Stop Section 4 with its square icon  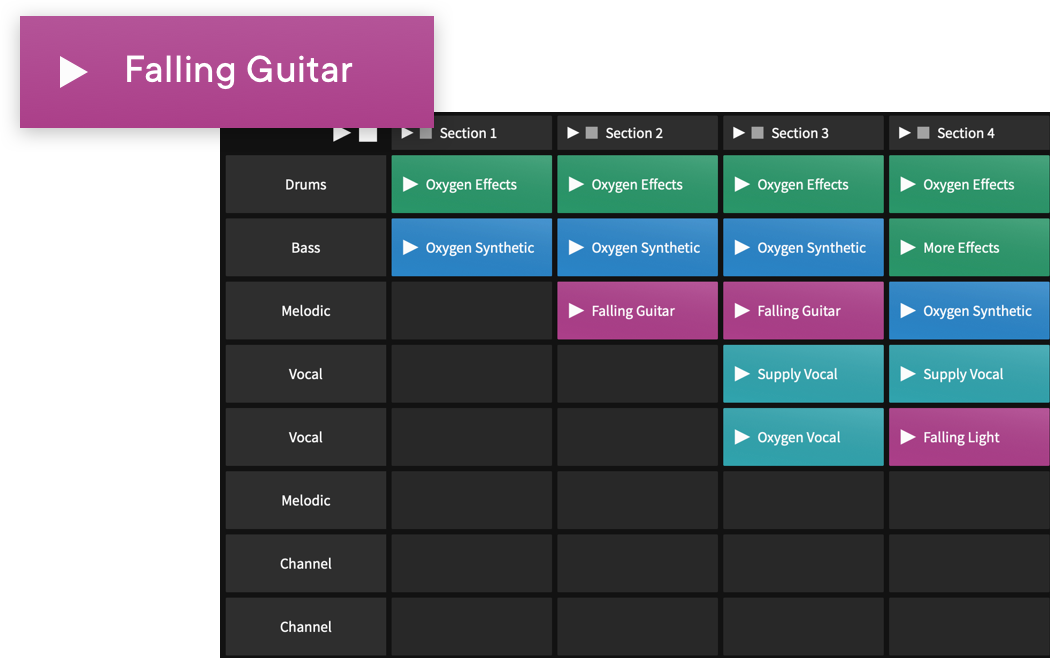point(924,133)
